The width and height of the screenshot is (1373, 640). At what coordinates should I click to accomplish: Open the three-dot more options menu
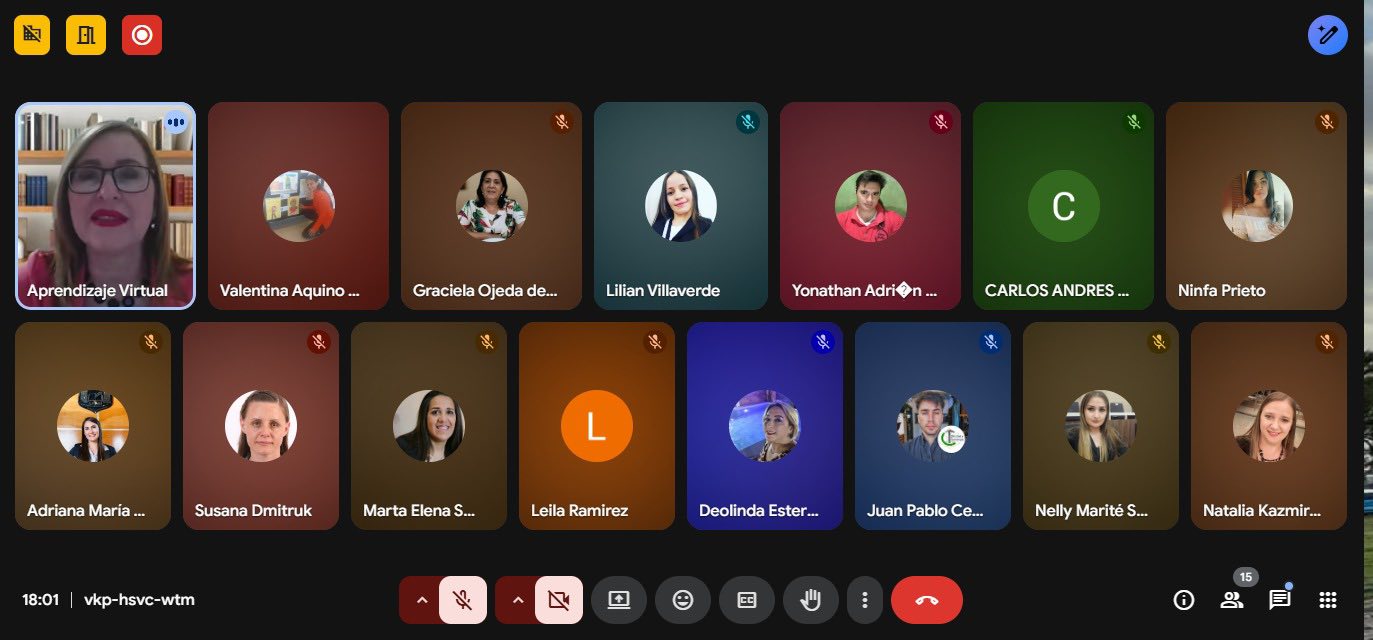(x=865, y=600)
